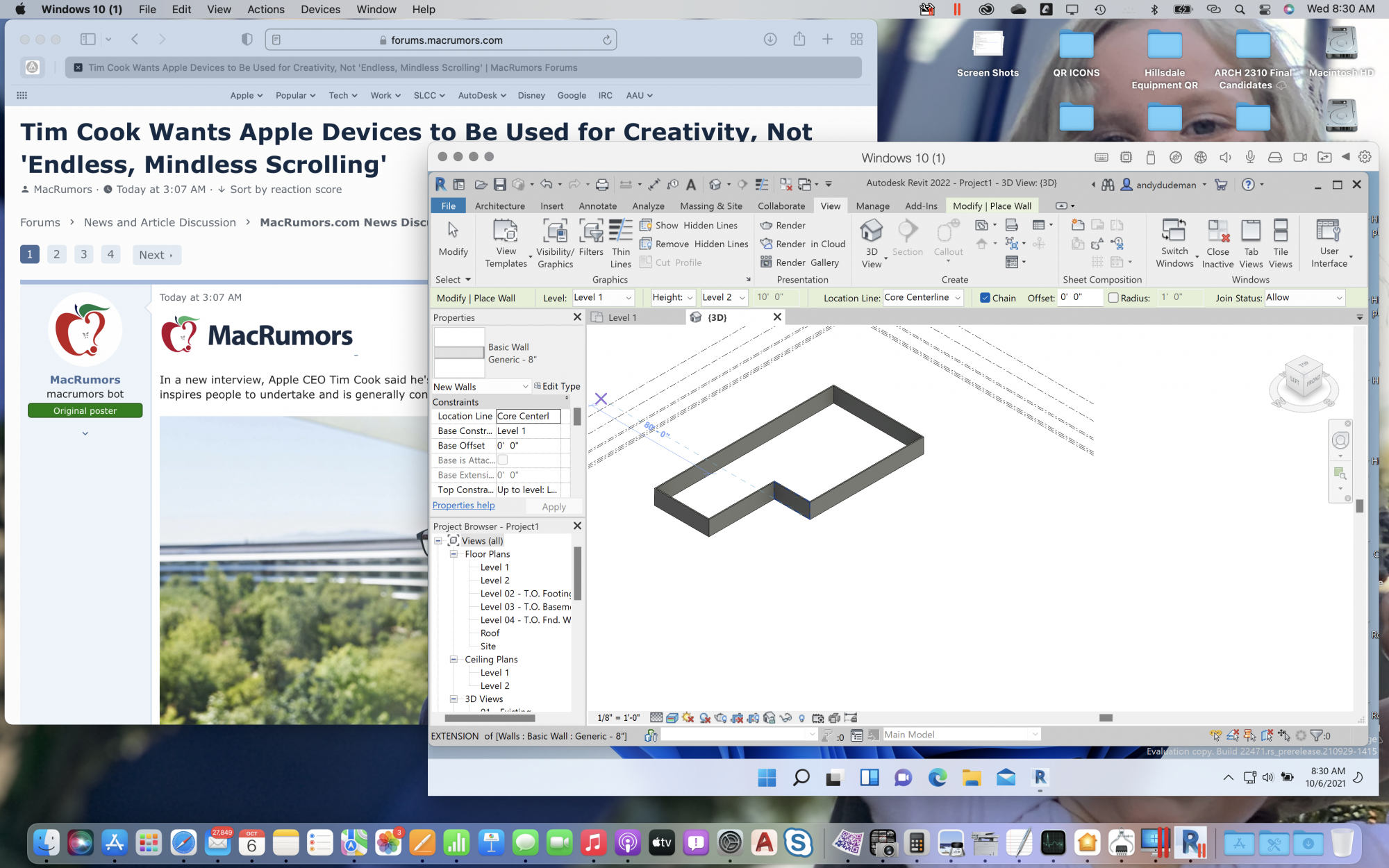This screenshot has width=1389, height=868.
Task: Click the Open folder icon in Revit toolbar
Action: click(481, 184)
